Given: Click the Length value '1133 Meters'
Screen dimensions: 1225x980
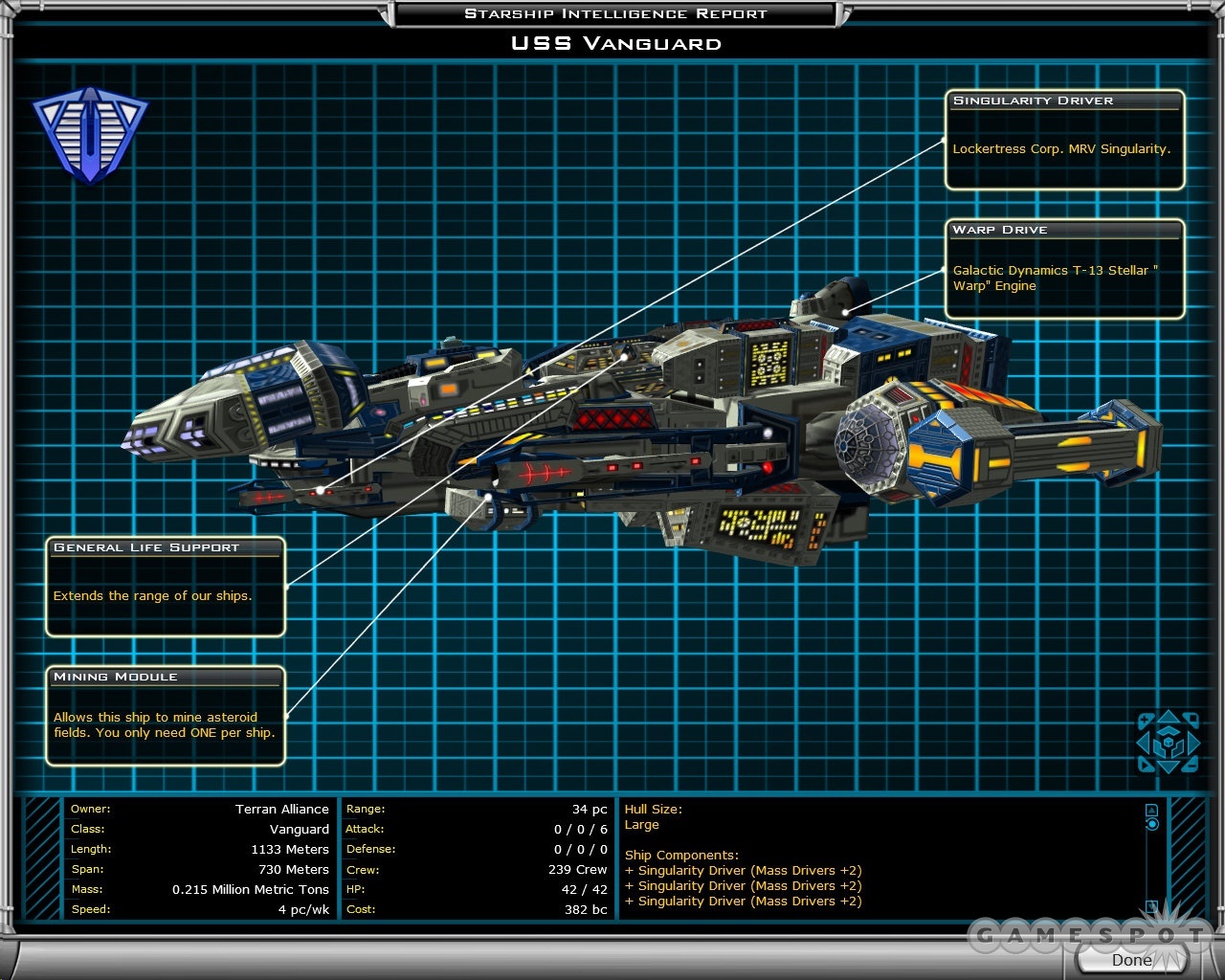Looking at the screenshot, I should point(290,849).
